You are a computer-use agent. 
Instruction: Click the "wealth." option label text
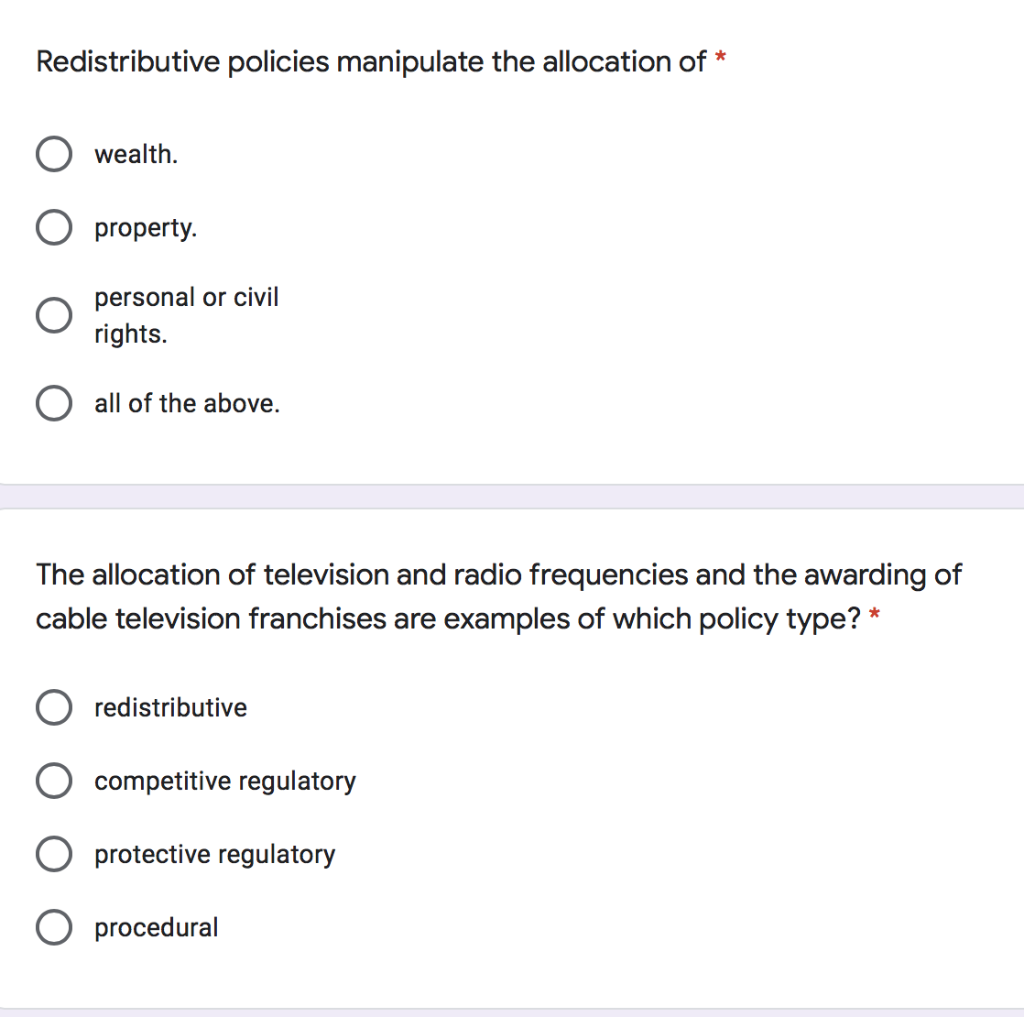[135, 153]
